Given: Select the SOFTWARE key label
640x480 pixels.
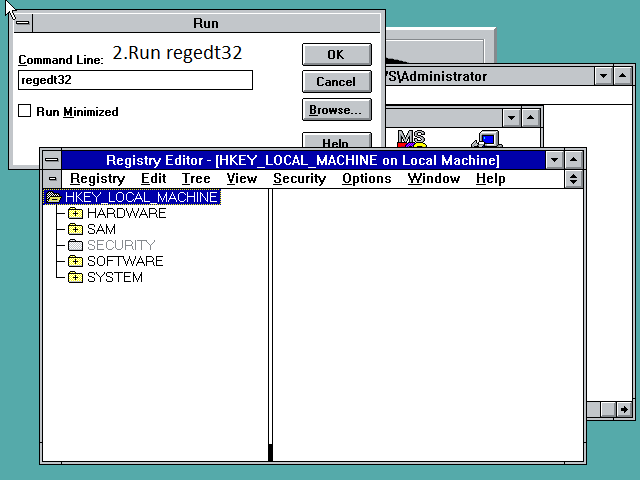Looking at the screenshot, I should [x=125, y=261].
